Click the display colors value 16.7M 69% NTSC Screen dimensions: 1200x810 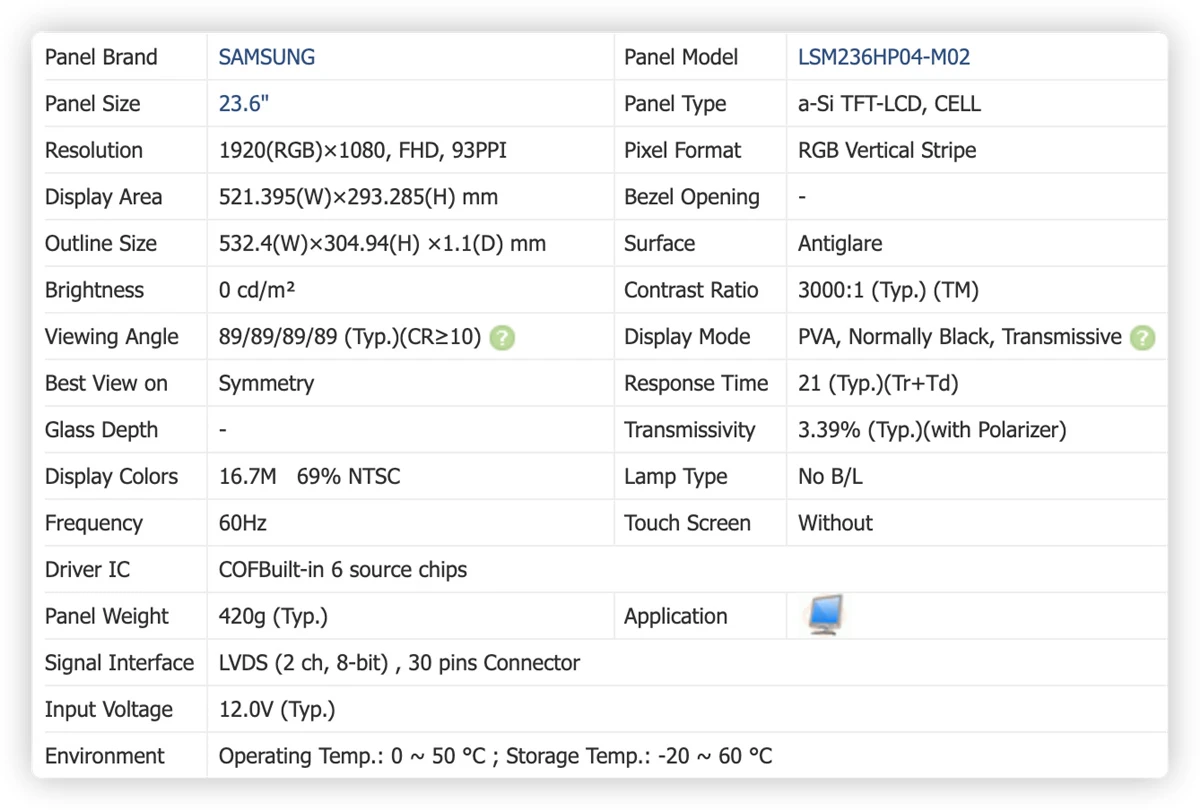(309, 477)
